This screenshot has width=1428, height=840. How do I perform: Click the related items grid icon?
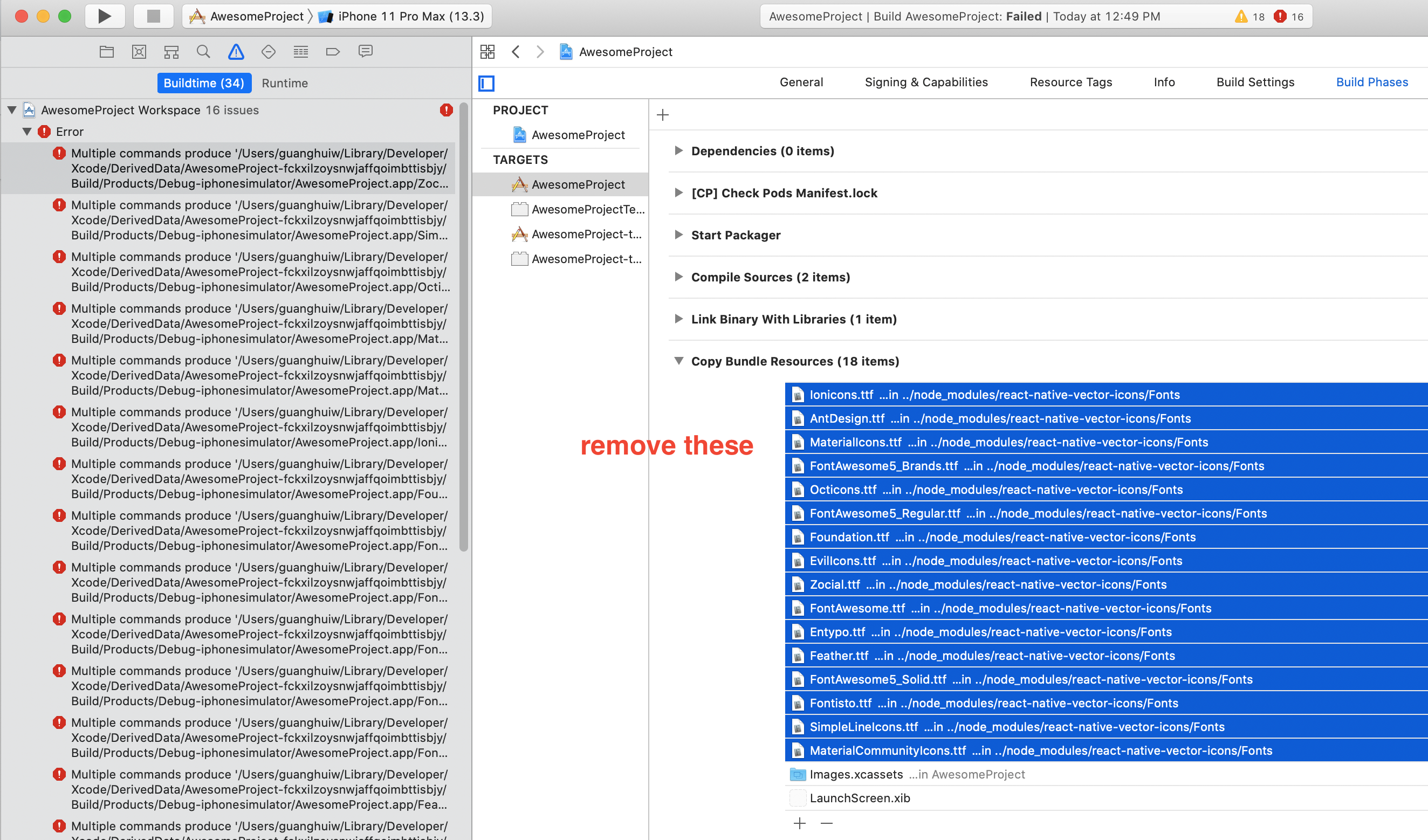pos(488,52)
